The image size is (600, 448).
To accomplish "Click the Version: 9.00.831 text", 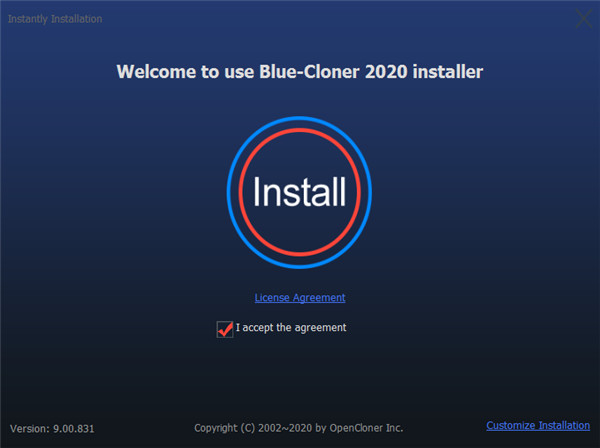I will 52,428.
